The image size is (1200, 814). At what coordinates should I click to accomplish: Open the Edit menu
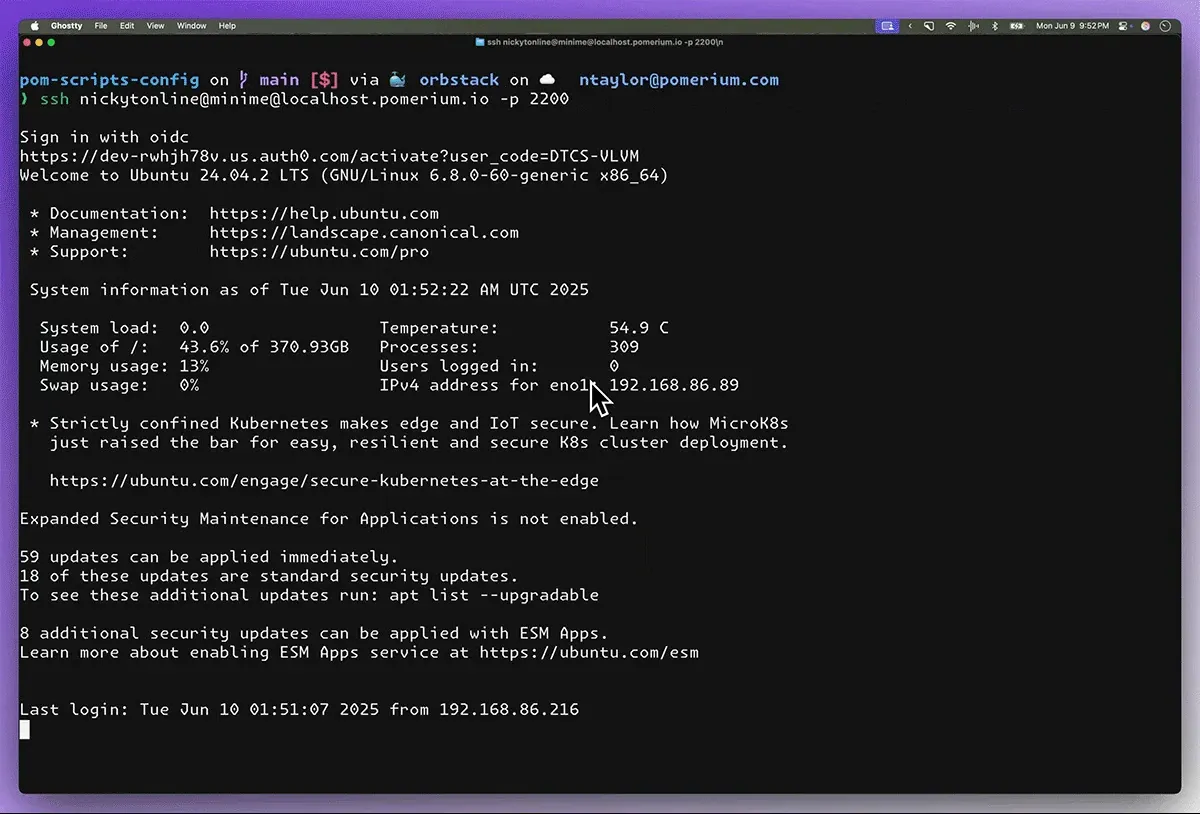coord(127,26)
